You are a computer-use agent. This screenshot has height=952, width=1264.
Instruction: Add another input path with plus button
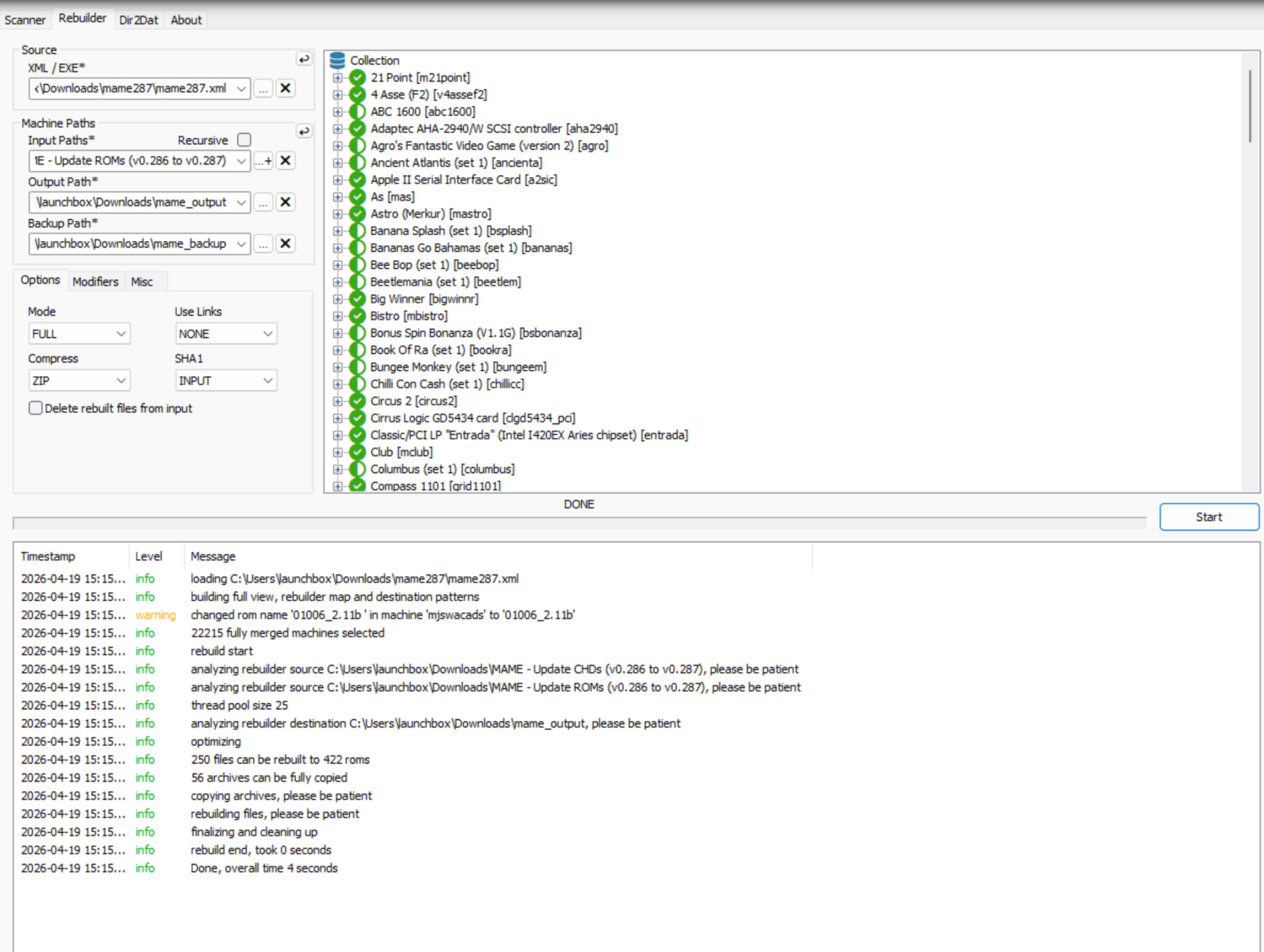(263, 161)
